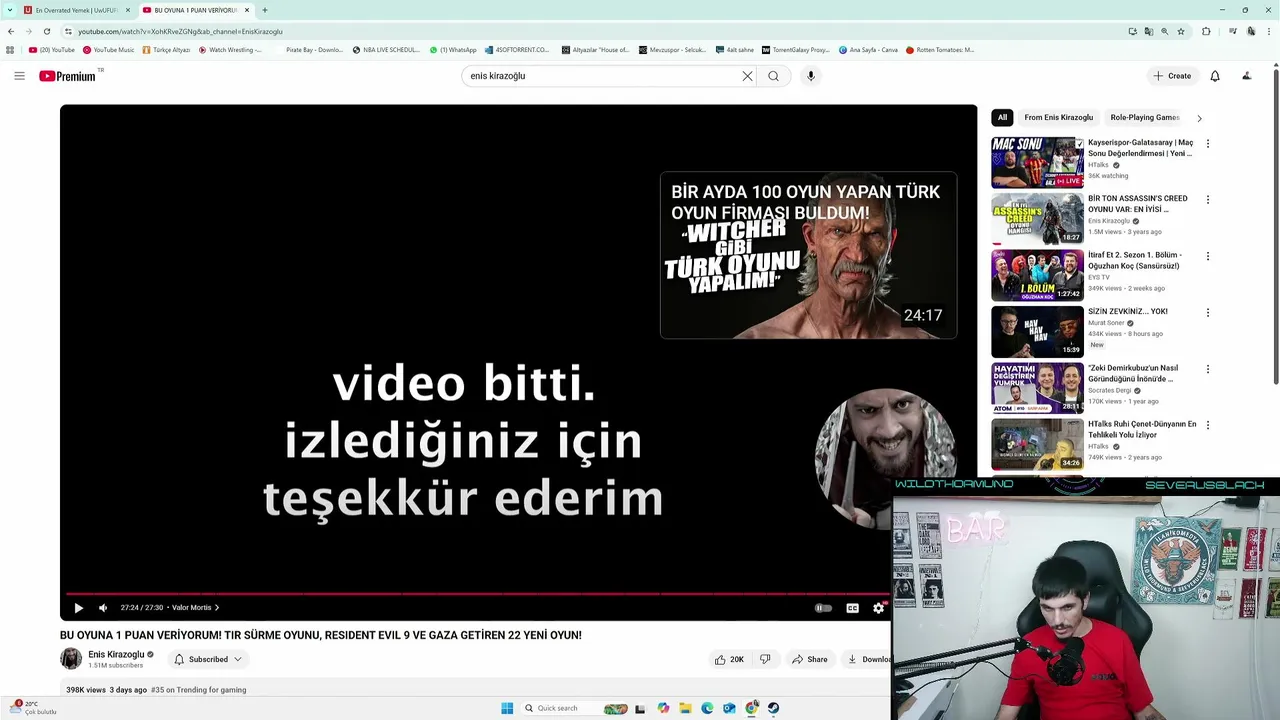Click the browser address bar URL
This screenshot has width=1280, height=720.
coord(180,31)
